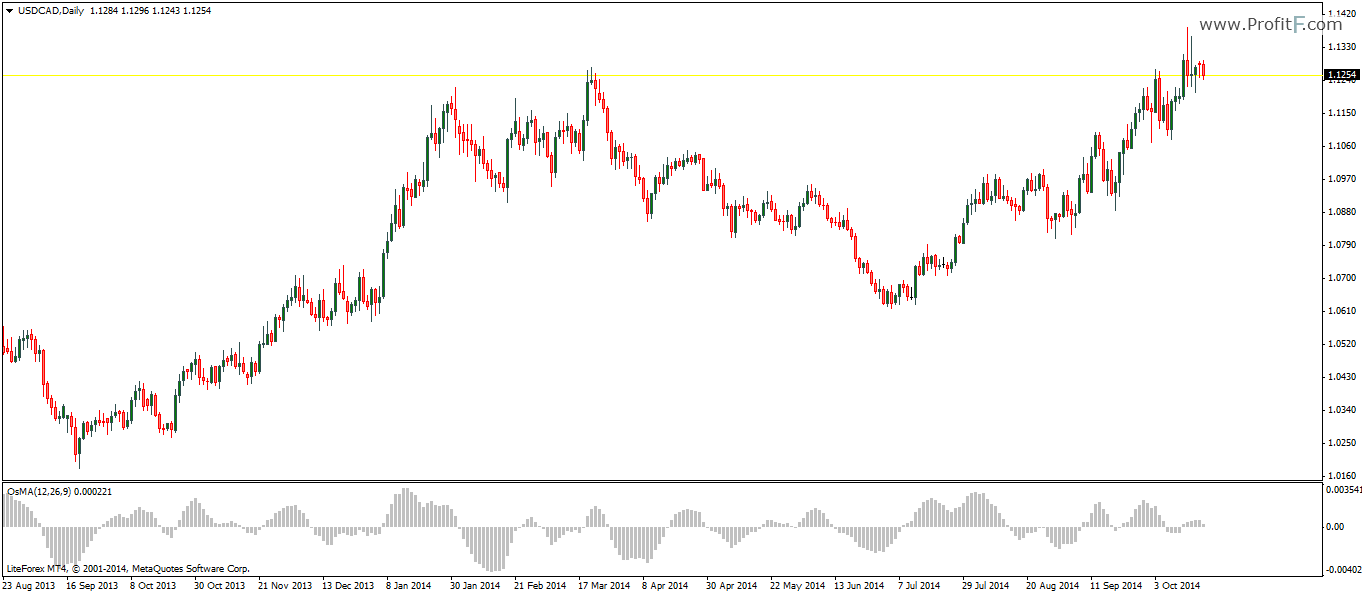Click the 8 Oct 2013 date label
1362x594 pixels.
pos(155,586)
